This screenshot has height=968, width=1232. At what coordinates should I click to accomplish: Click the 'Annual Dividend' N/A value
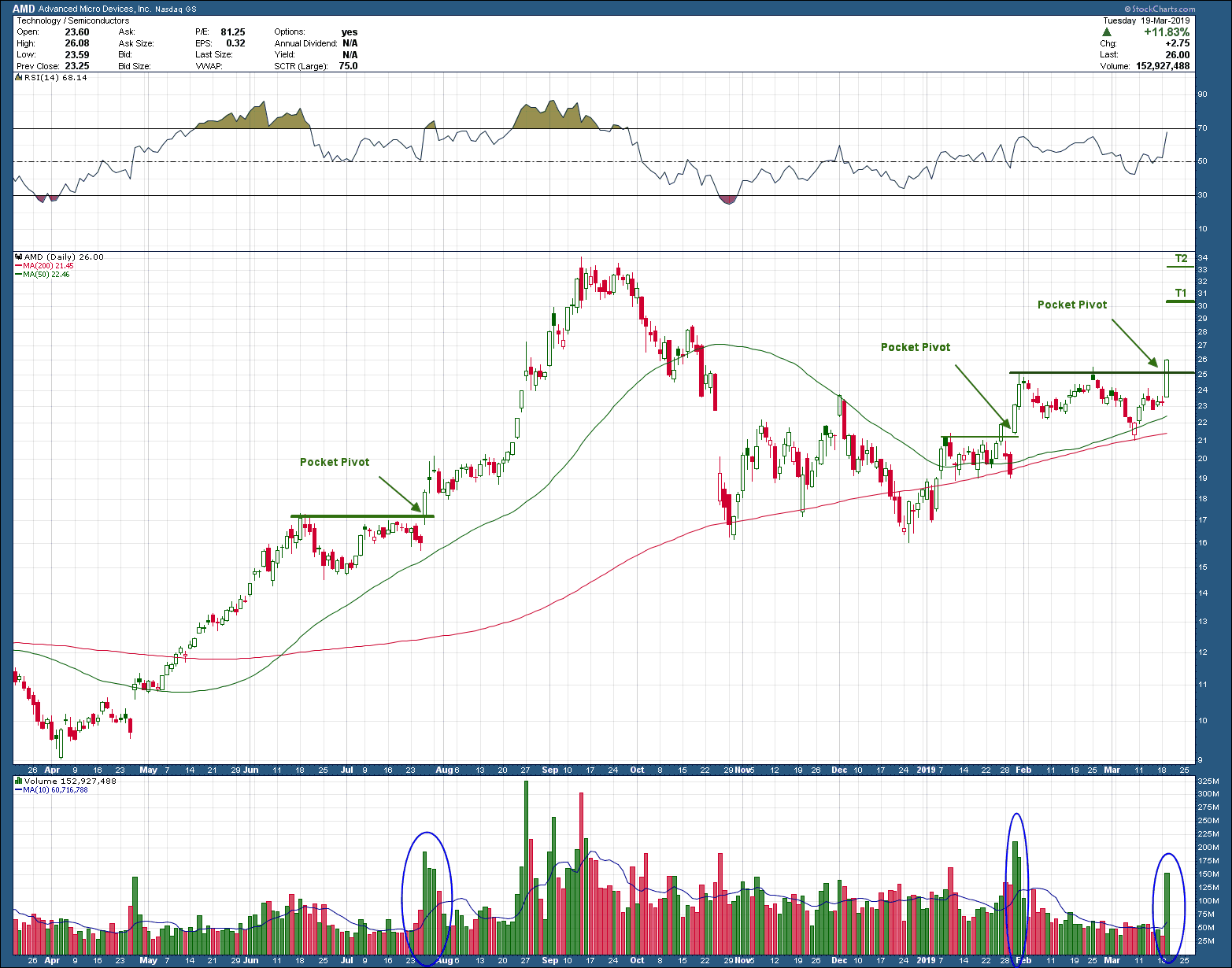[350, 43]
